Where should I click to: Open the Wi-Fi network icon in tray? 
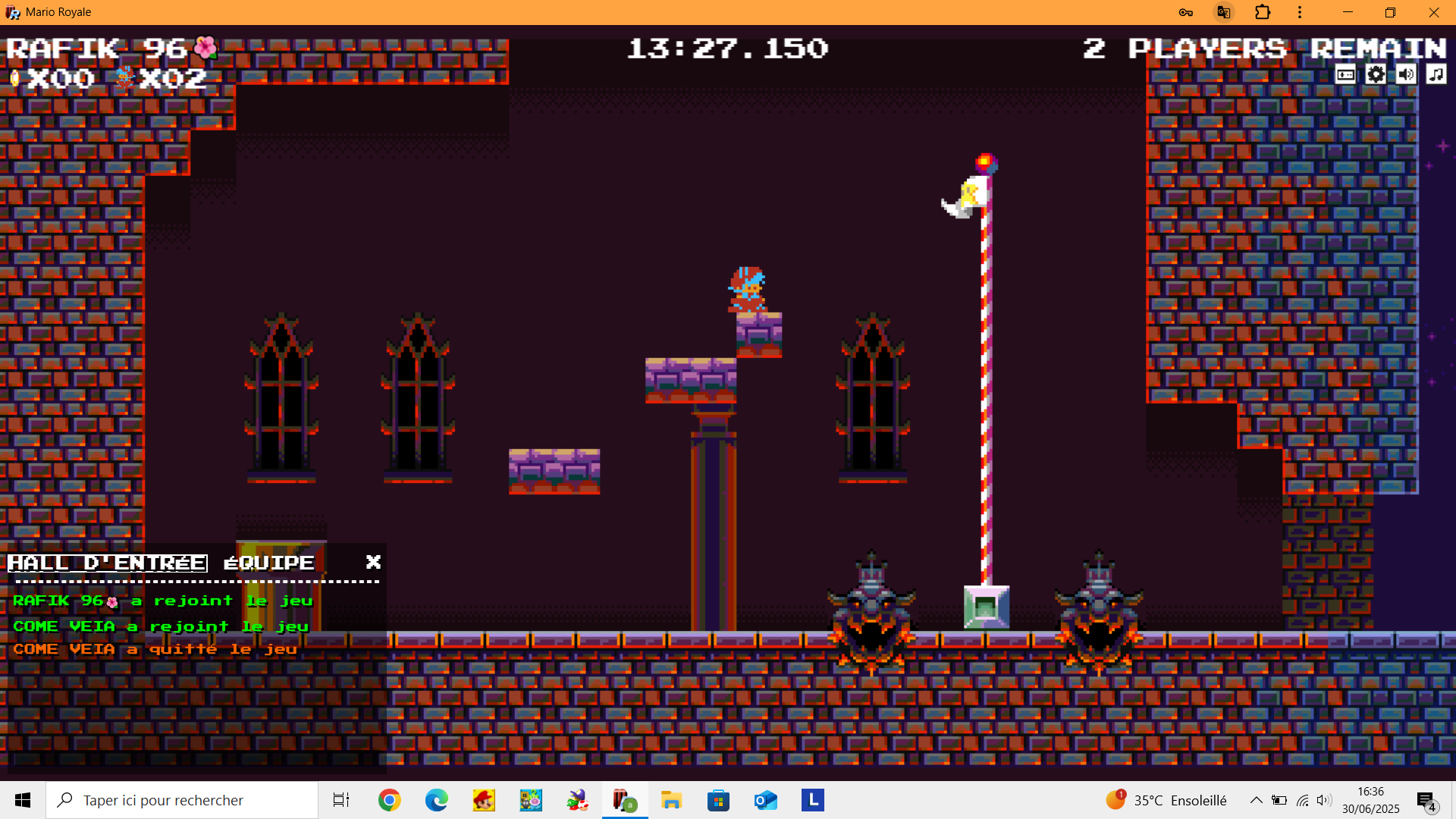pos(1302,800)
